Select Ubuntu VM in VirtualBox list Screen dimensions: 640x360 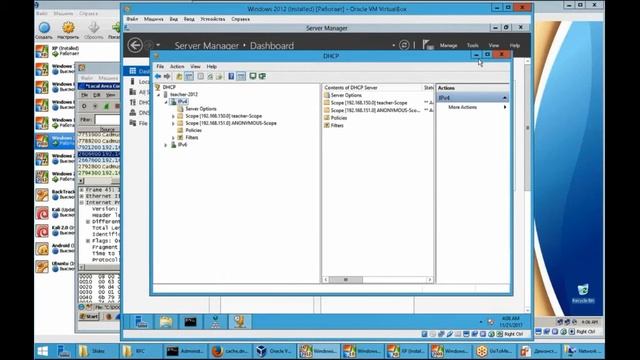click(x=55, y=266)
